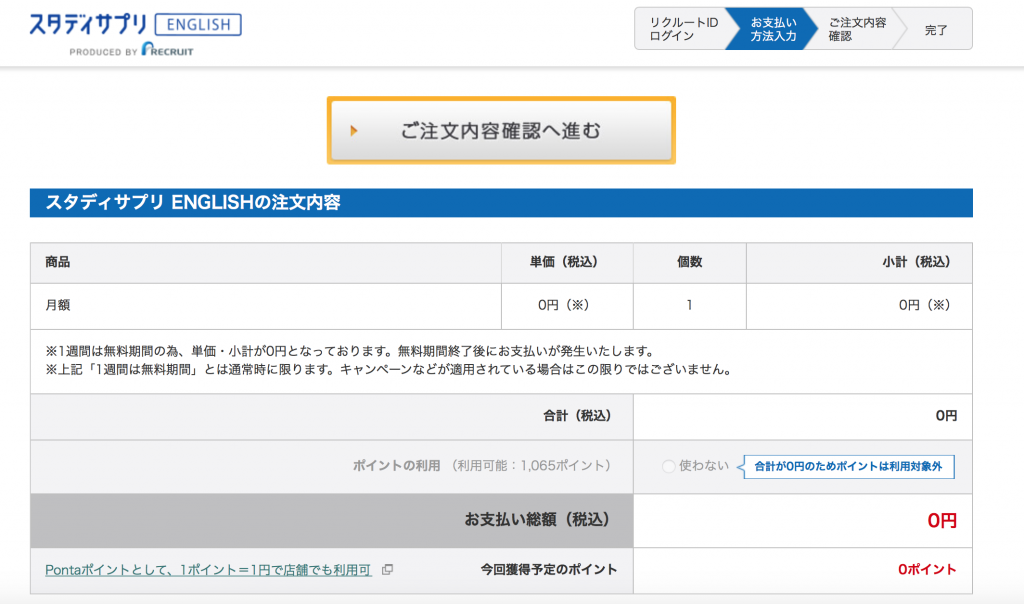
Task: Click the 合計（税込） label
Action: 577,416
